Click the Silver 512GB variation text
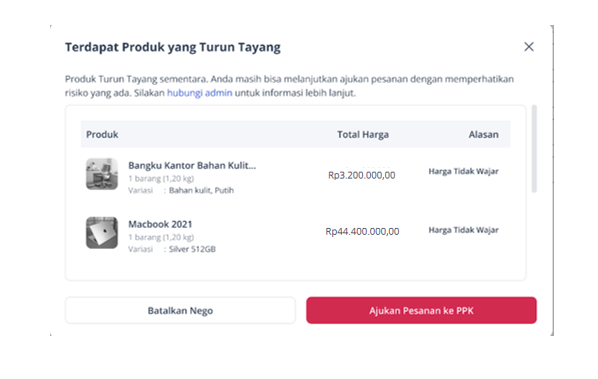Image resolution: width=598 pixels, height=379 pixels. pyautogui.click(x=192, y=249)
